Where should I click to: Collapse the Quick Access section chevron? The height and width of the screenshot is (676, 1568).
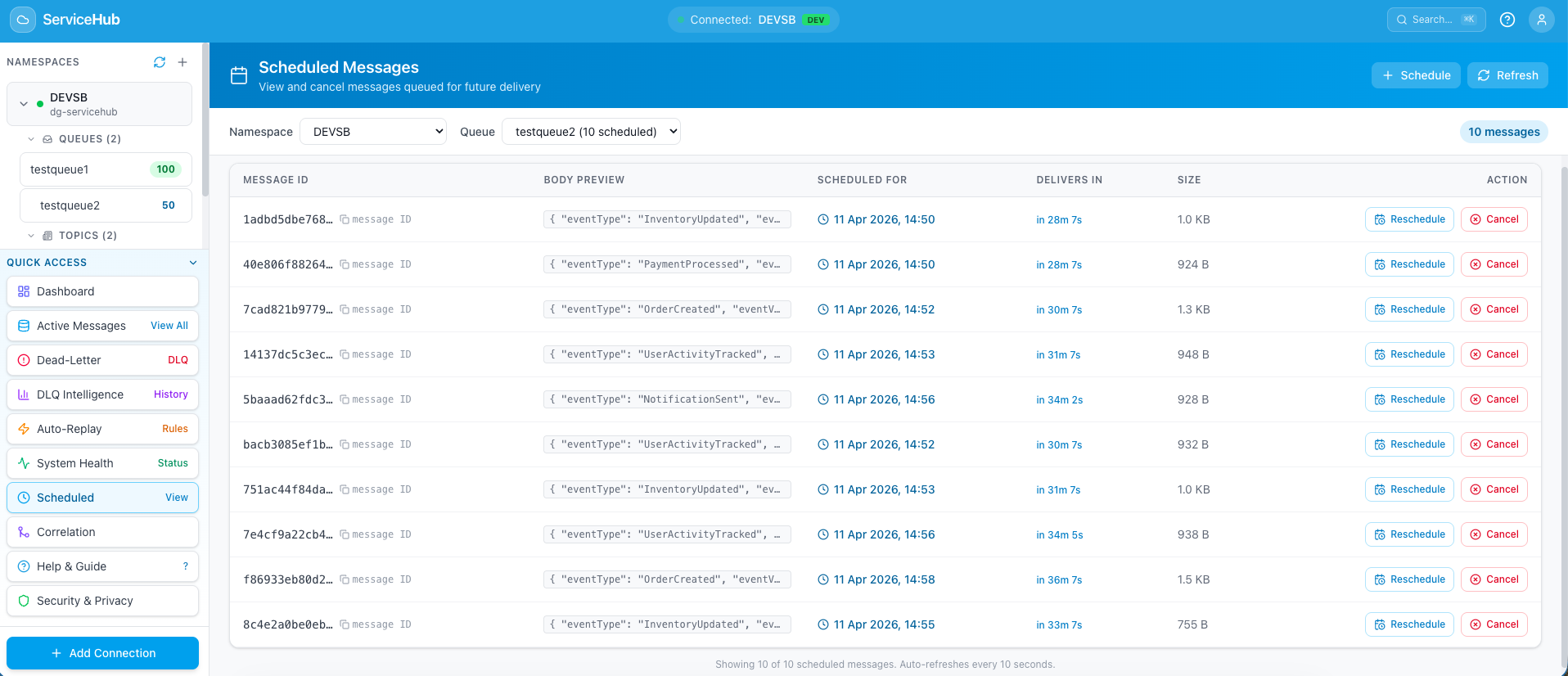tap(193, 263)
